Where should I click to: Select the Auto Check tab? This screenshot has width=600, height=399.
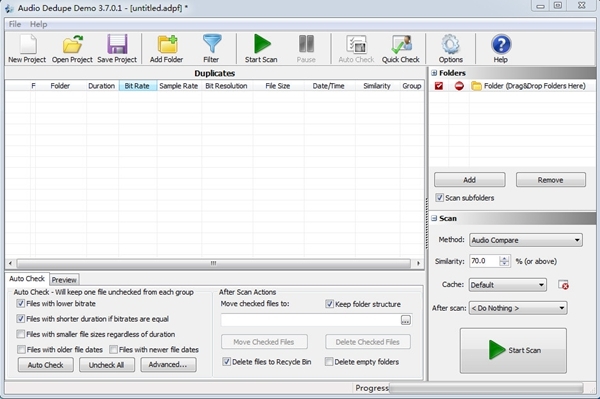point(27,278)
